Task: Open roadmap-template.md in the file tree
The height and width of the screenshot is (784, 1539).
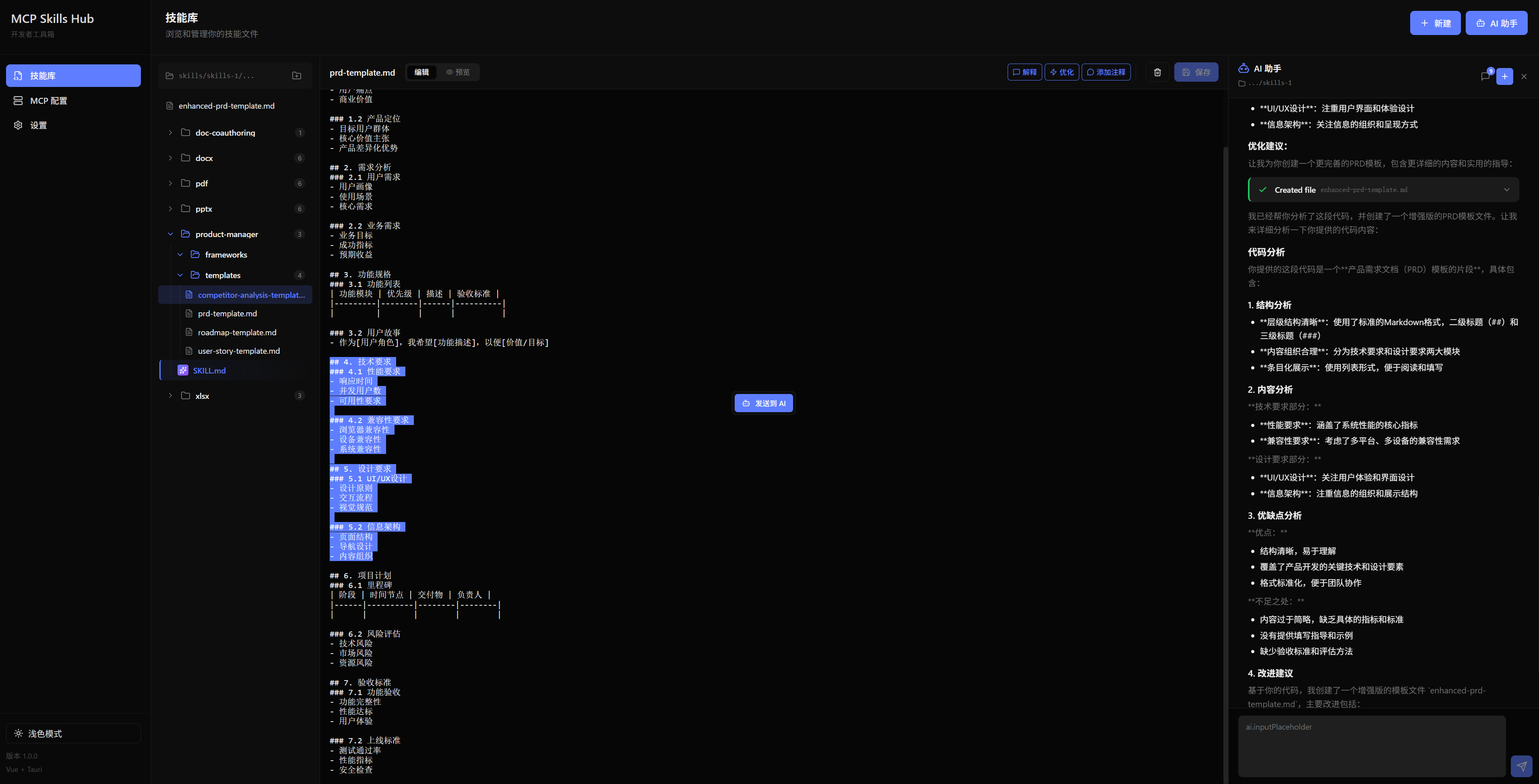Action: 237,332
